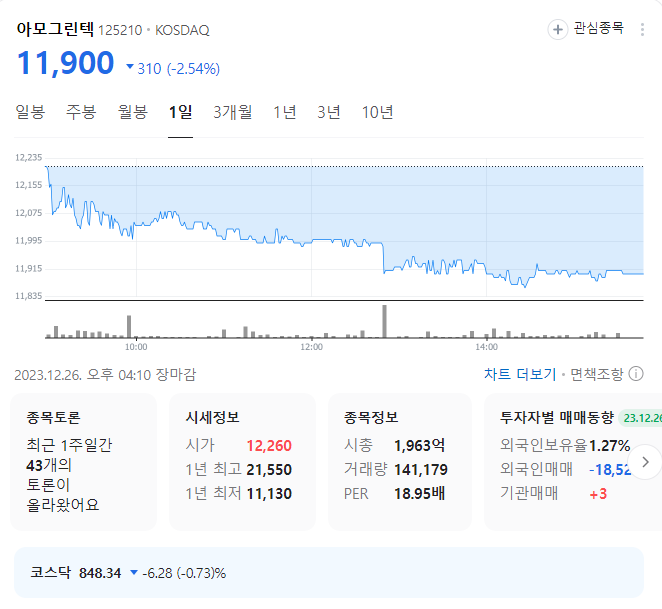Open 차트 더보기 link

coord(520,374)
